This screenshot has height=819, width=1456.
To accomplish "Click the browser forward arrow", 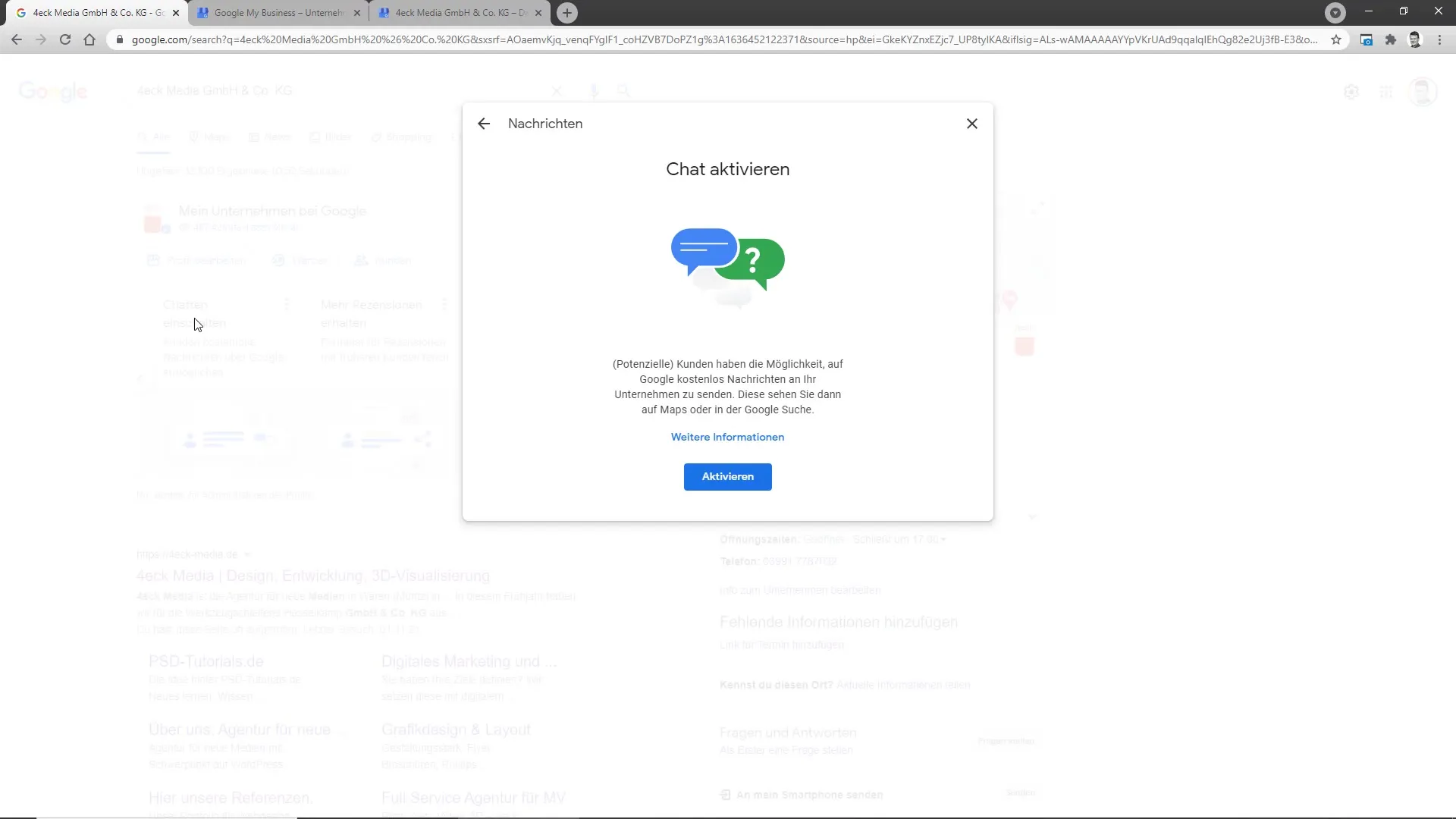I will (x=41, y=39).
